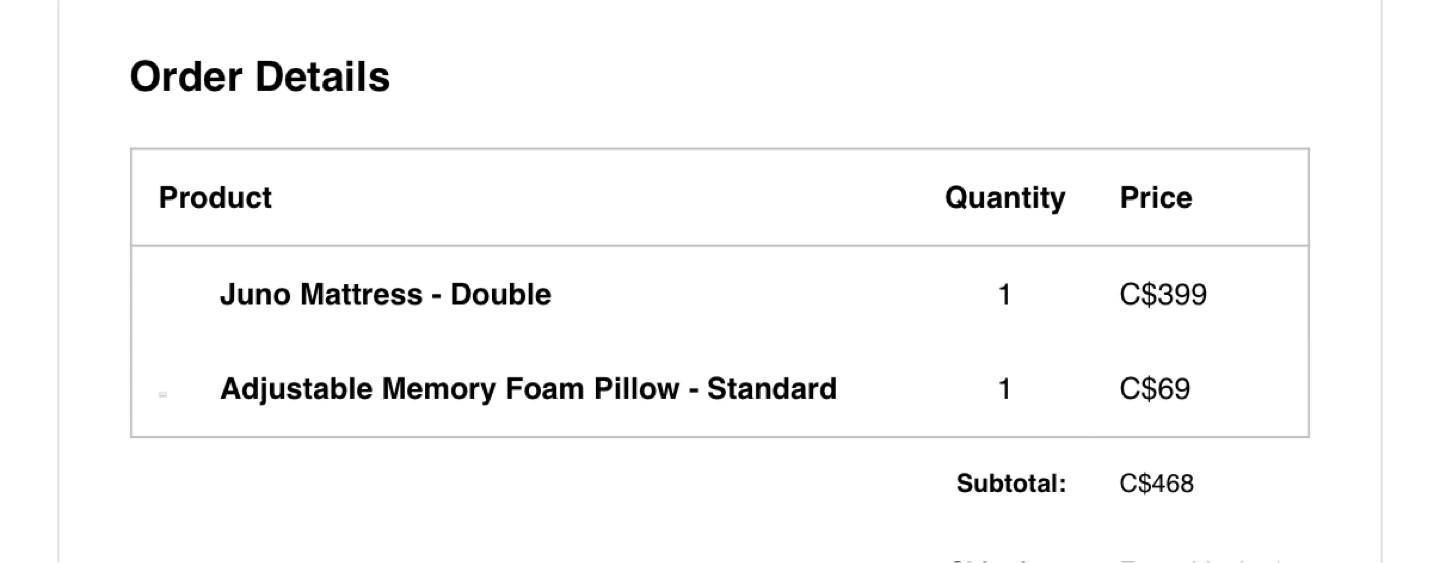Click the partially visible label below Subtotal
Screen dimensions: 1440x563
tap(1012, 559)
